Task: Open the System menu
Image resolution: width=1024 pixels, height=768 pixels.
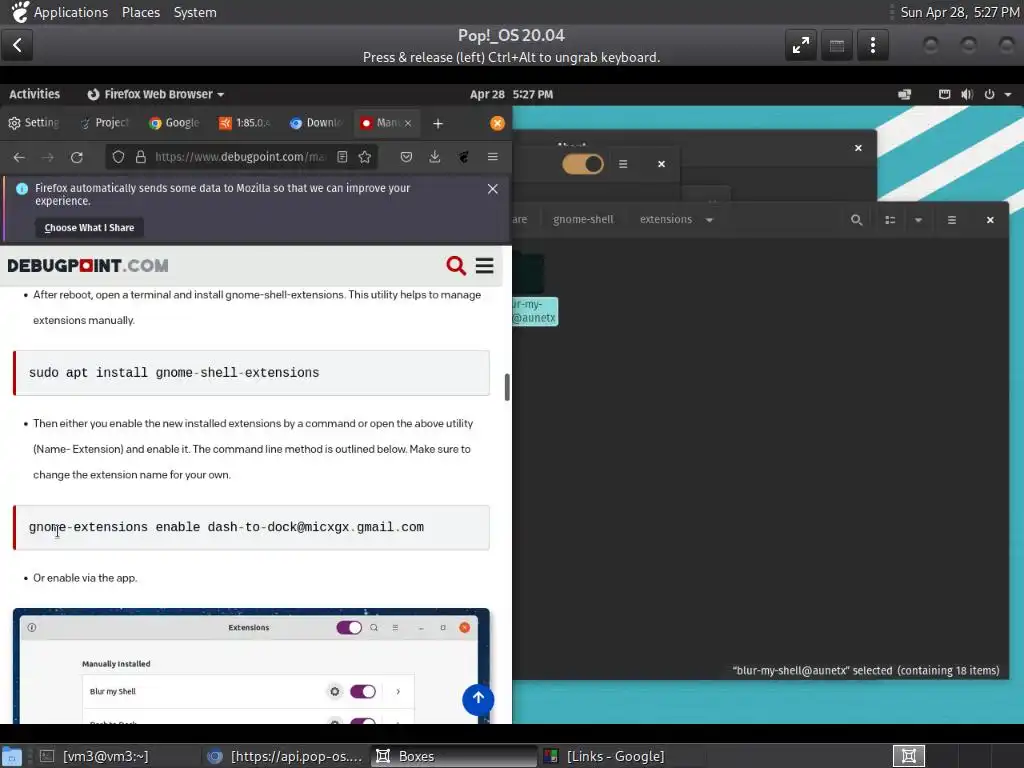Action: pyautogui.click(x=195, y=12)
